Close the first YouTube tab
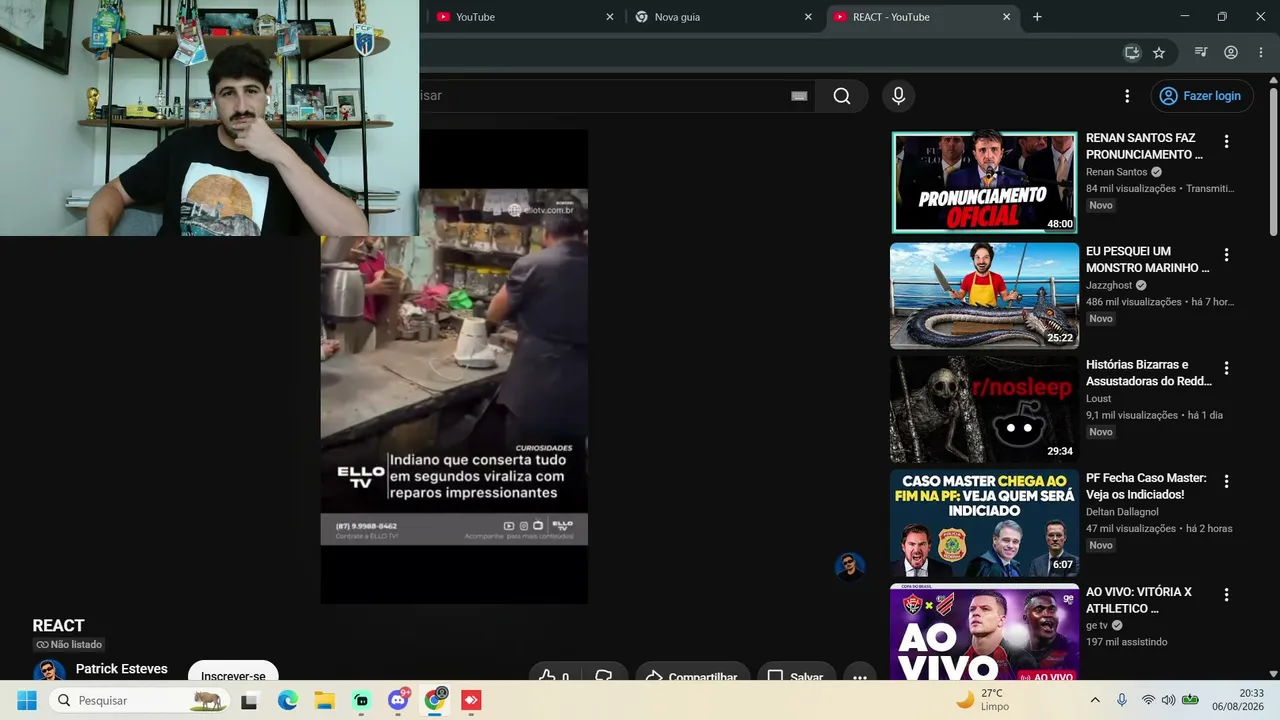1280x720 pixels. [610, 17]
